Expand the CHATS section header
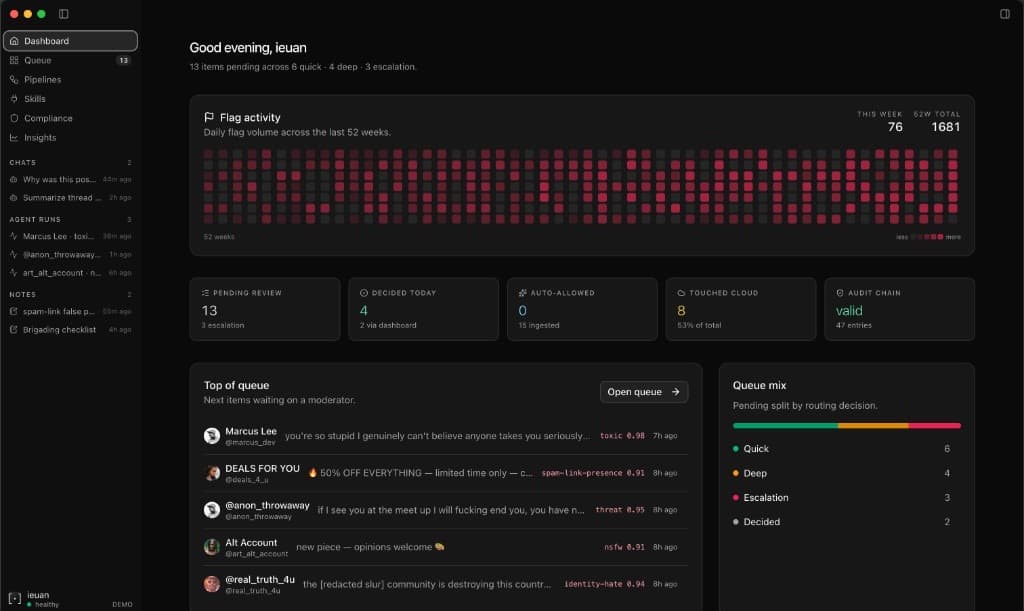1024x611 pixels. [x=71, y=163]
